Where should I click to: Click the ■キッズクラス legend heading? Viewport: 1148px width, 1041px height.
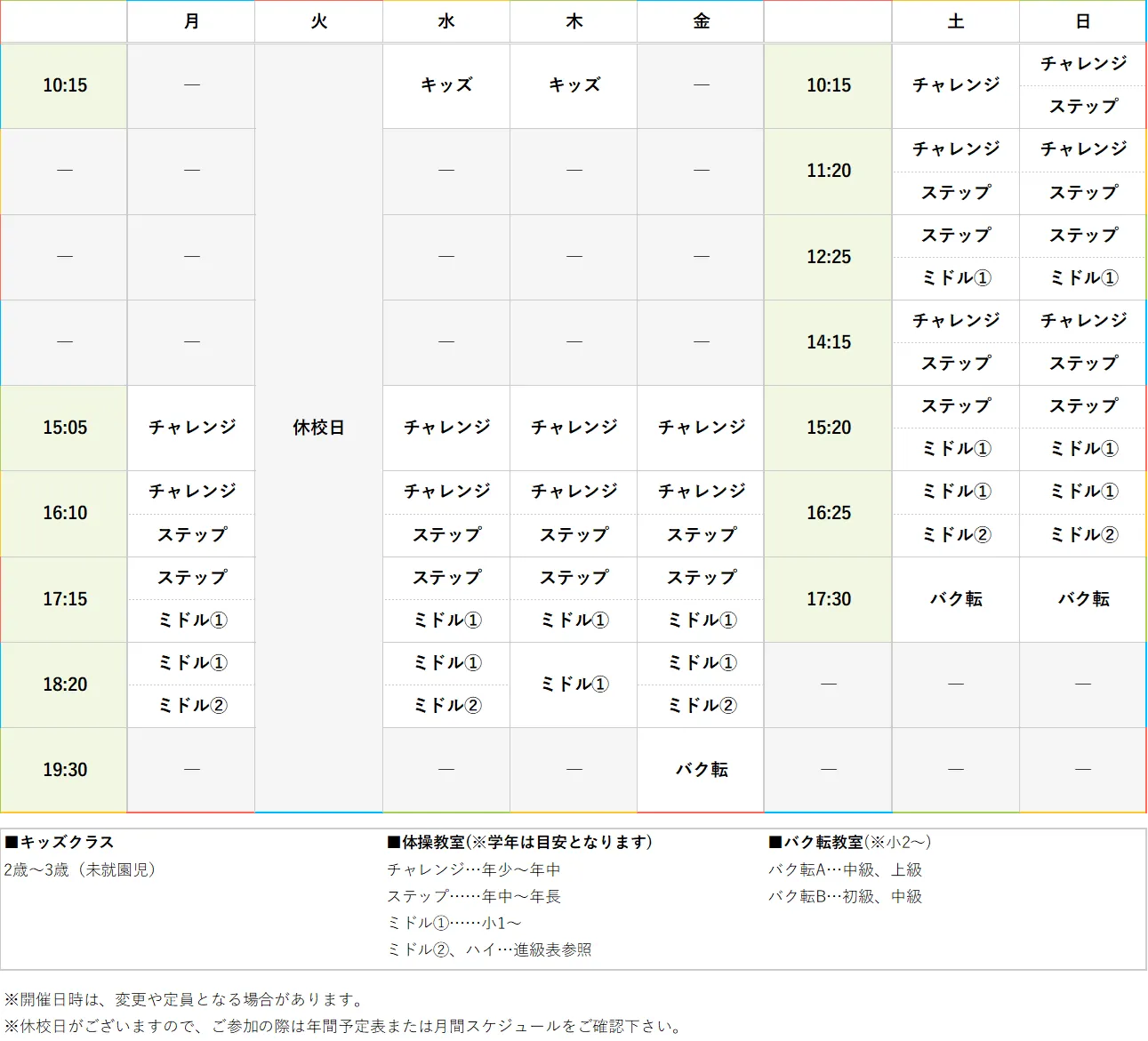point(60,842)
